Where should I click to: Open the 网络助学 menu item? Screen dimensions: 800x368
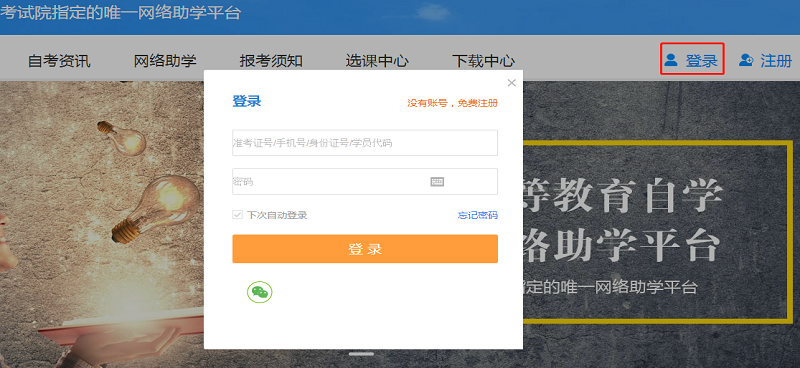tap(165, 61)
